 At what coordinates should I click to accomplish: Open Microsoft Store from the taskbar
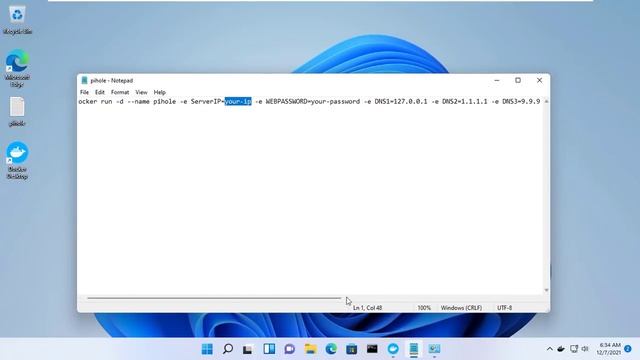pyautogui.click(x=351, y=349)
